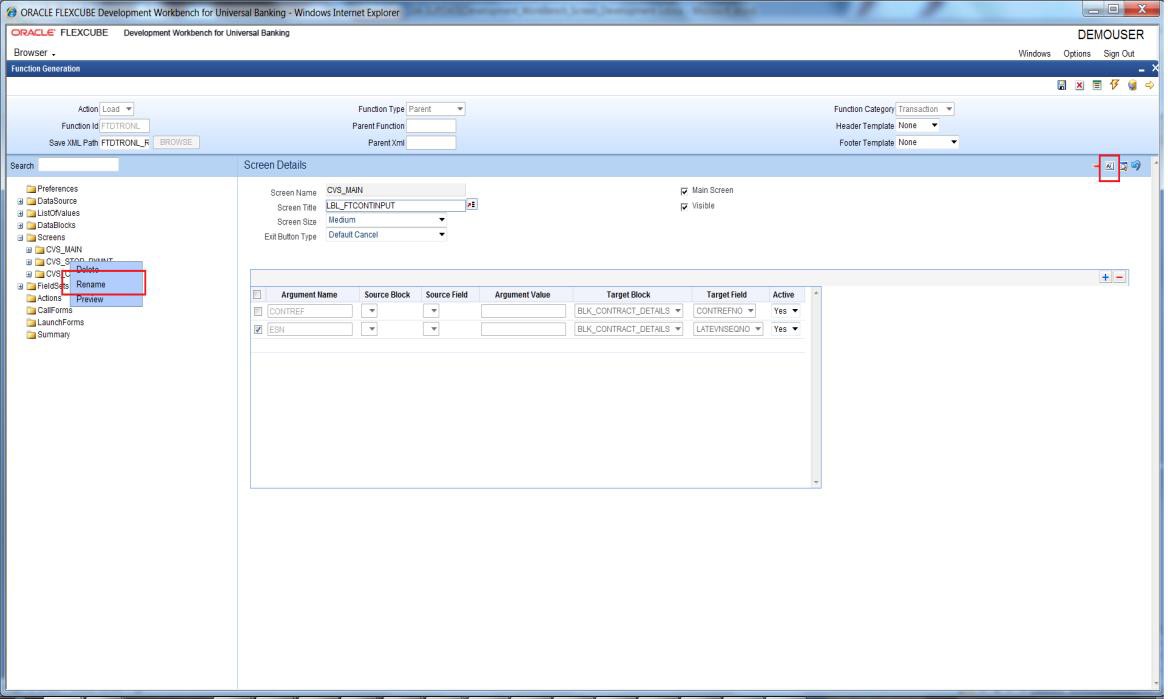Select the DataBlocks tree item
Image resolution: width=1168 pixels, height=699 pixels.
pyautogui.click(x=57, y=226)
